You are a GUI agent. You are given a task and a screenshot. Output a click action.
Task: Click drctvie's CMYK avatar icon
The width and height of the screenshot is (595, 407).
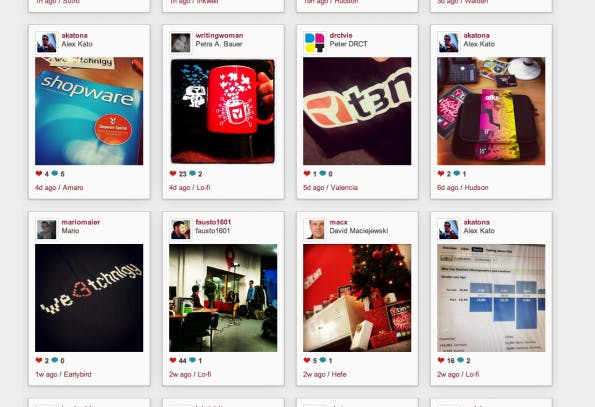click(x=315, y=42)
